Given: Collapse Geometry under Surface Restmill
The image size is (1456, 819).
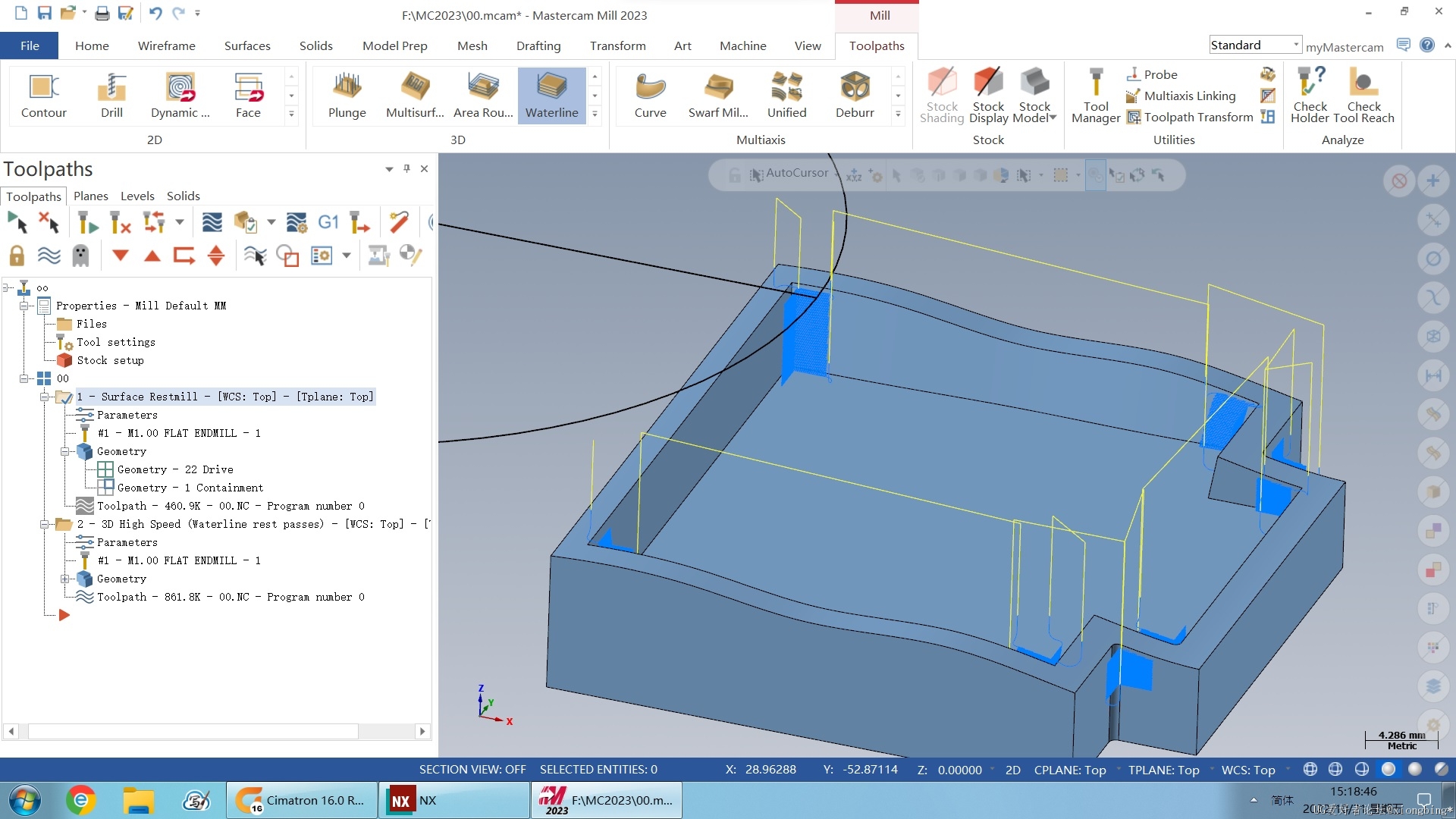Looking at the screenshot, I should [x=65, y=451].
